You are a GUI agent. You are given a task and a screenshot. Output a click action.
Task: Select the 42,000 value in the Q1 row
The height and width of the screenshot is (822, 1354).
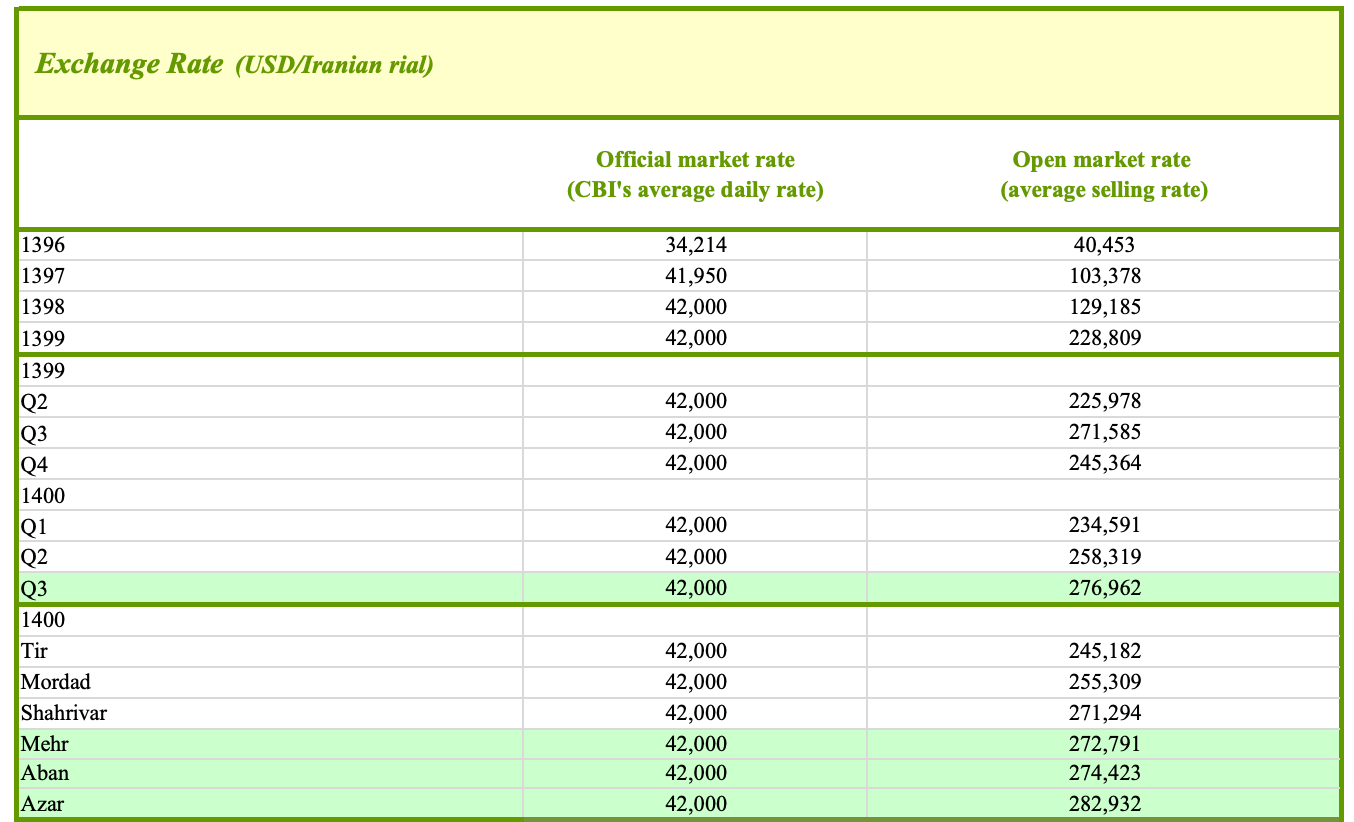click(695, 525)
